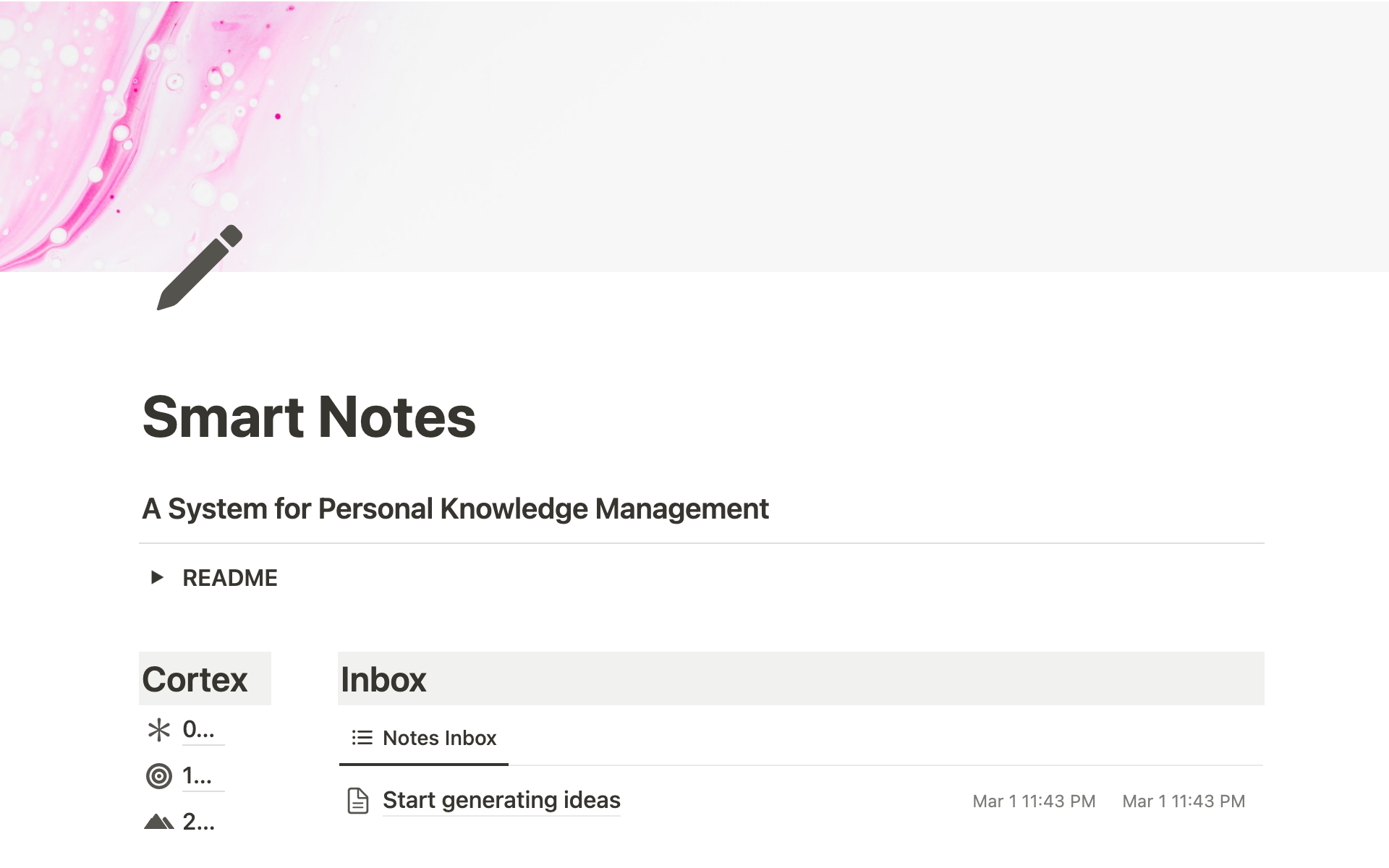Image resolution: width=1389 pixels, height=868 pixels.
Task: Click the list icon beside Notes Inbox
Action: click(362, 738)
